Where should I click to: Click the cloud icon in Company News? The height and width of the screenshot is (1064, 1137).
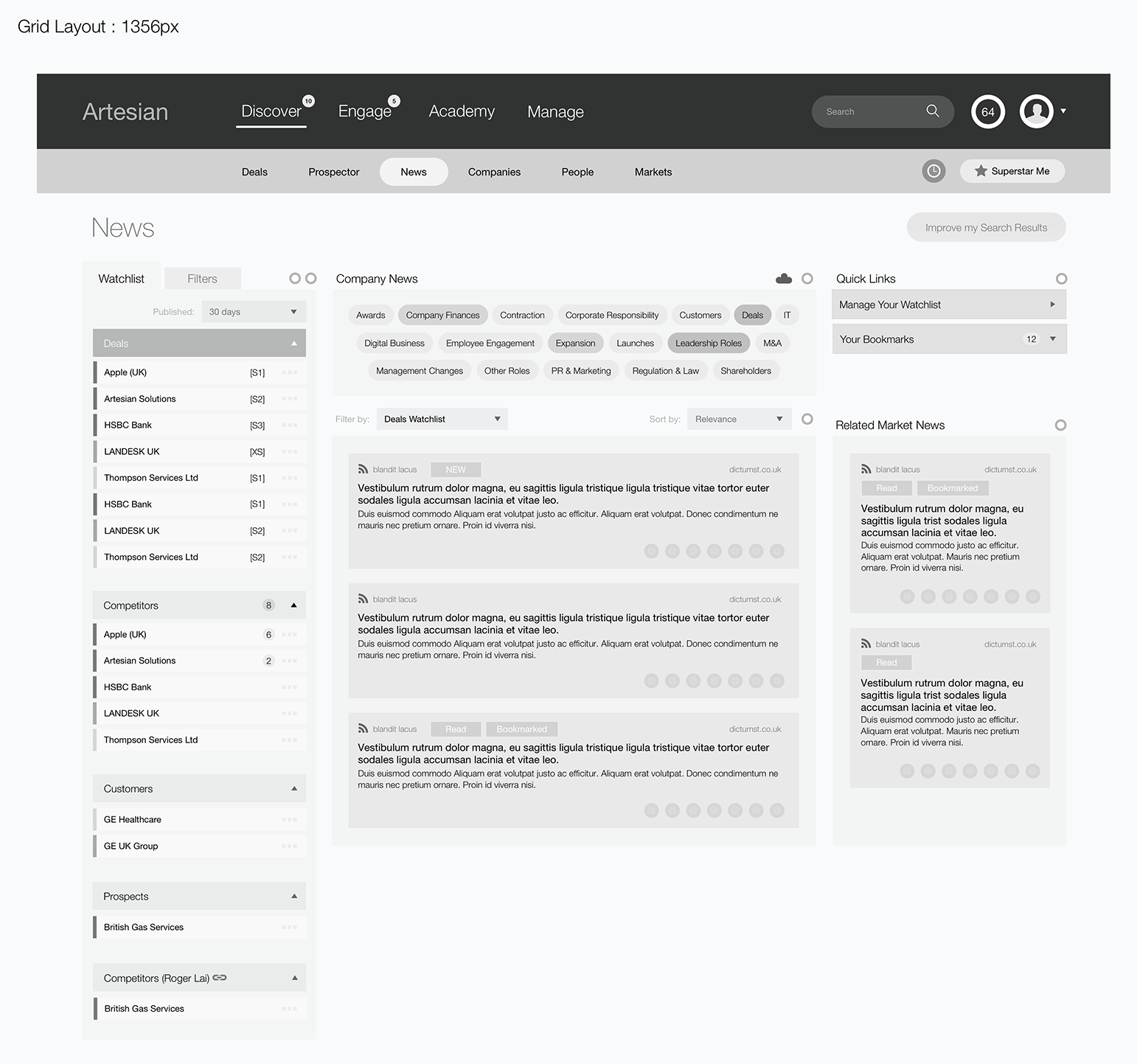tap(784, 279)
